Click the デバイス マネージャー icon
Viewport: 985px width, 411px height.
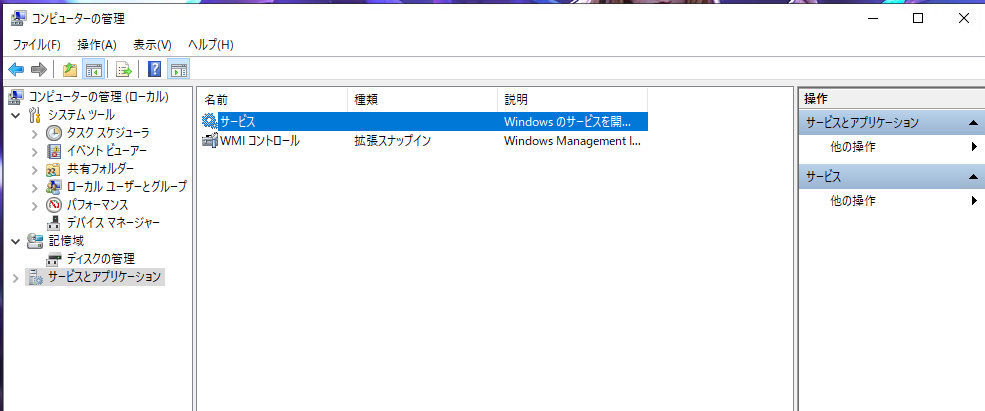(55, 222)
